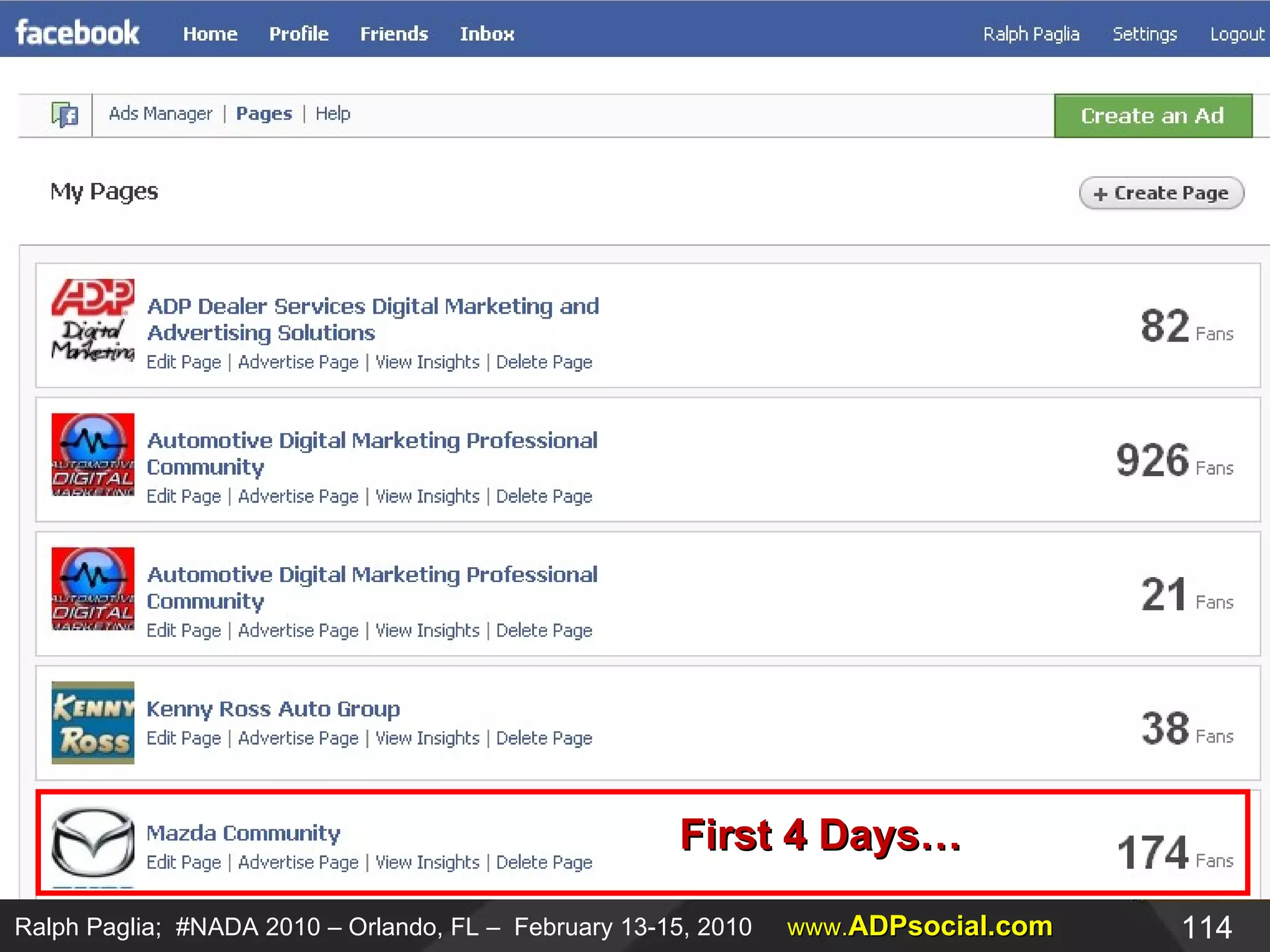Open the ADP Digital Marketing page thumbnail
Screen dimensions: 1270x952
click(x=93, y=320)
